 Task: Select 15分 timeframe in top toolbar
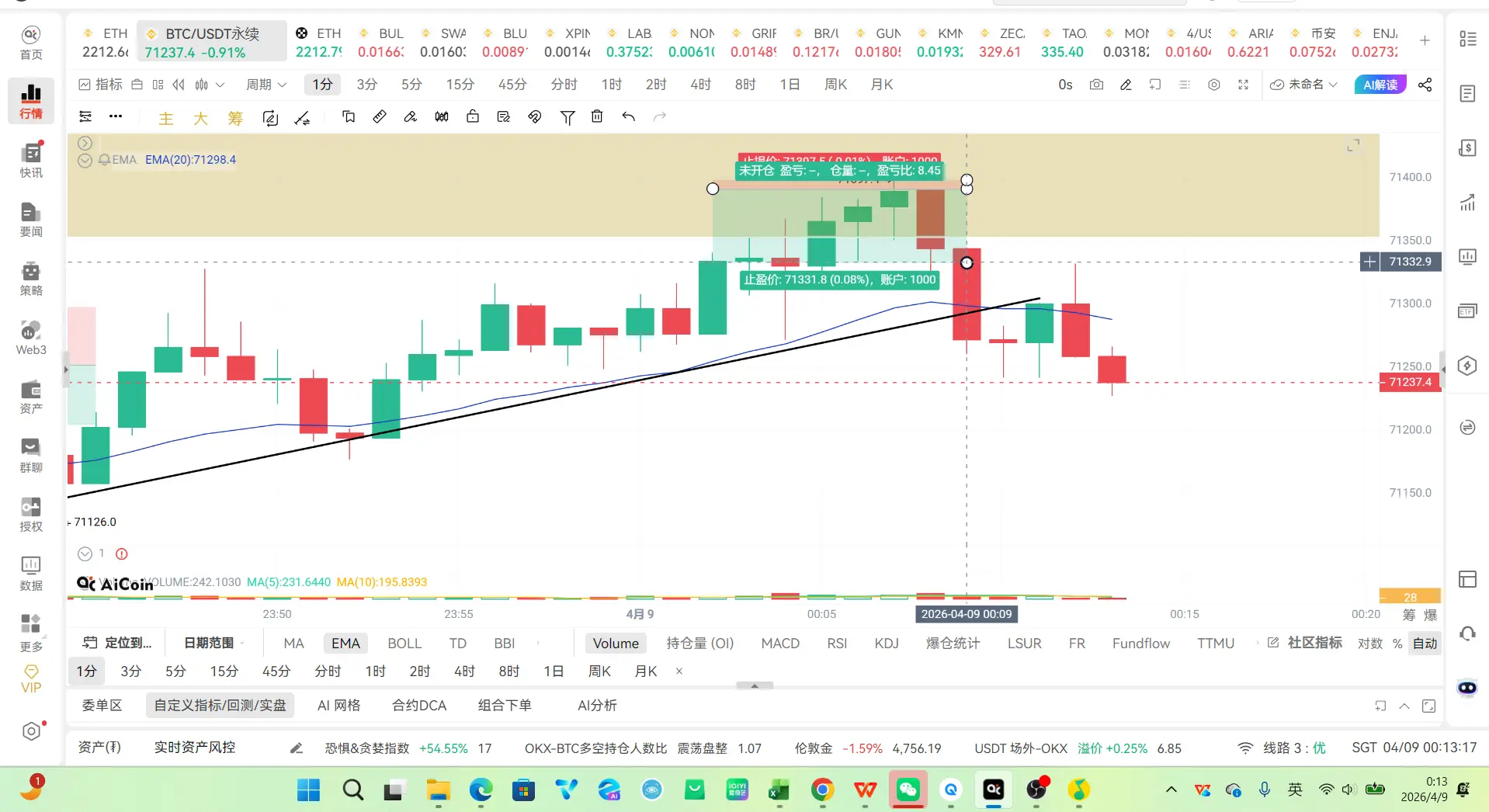click(x=460, y=85)
